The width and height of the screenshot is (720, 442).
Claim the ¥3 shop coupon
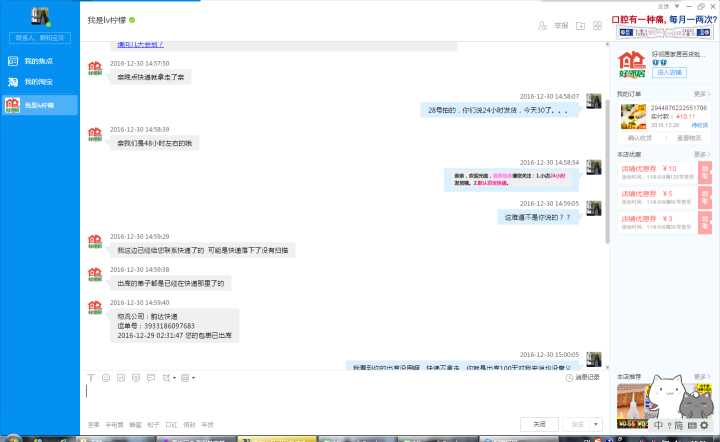pos(705,223)
